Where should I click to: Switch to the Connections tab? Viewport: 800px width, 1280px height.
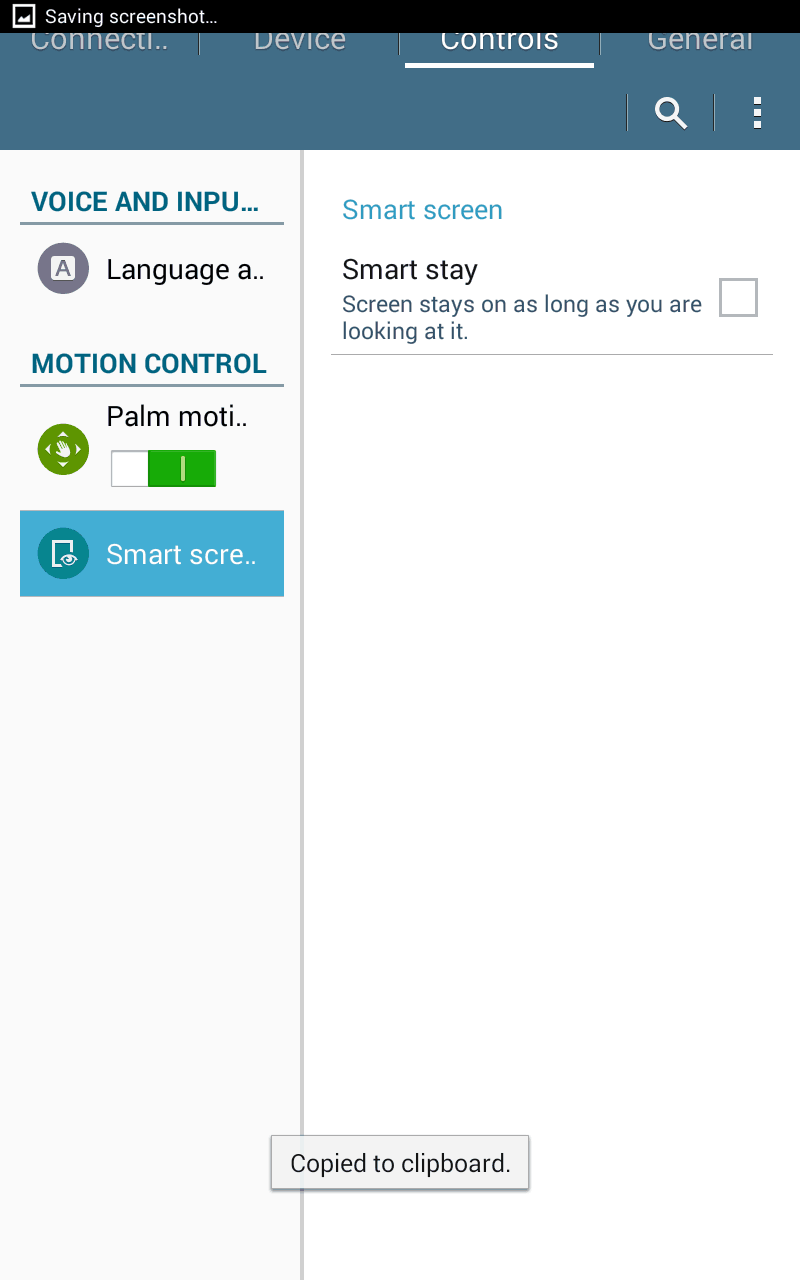100,42
